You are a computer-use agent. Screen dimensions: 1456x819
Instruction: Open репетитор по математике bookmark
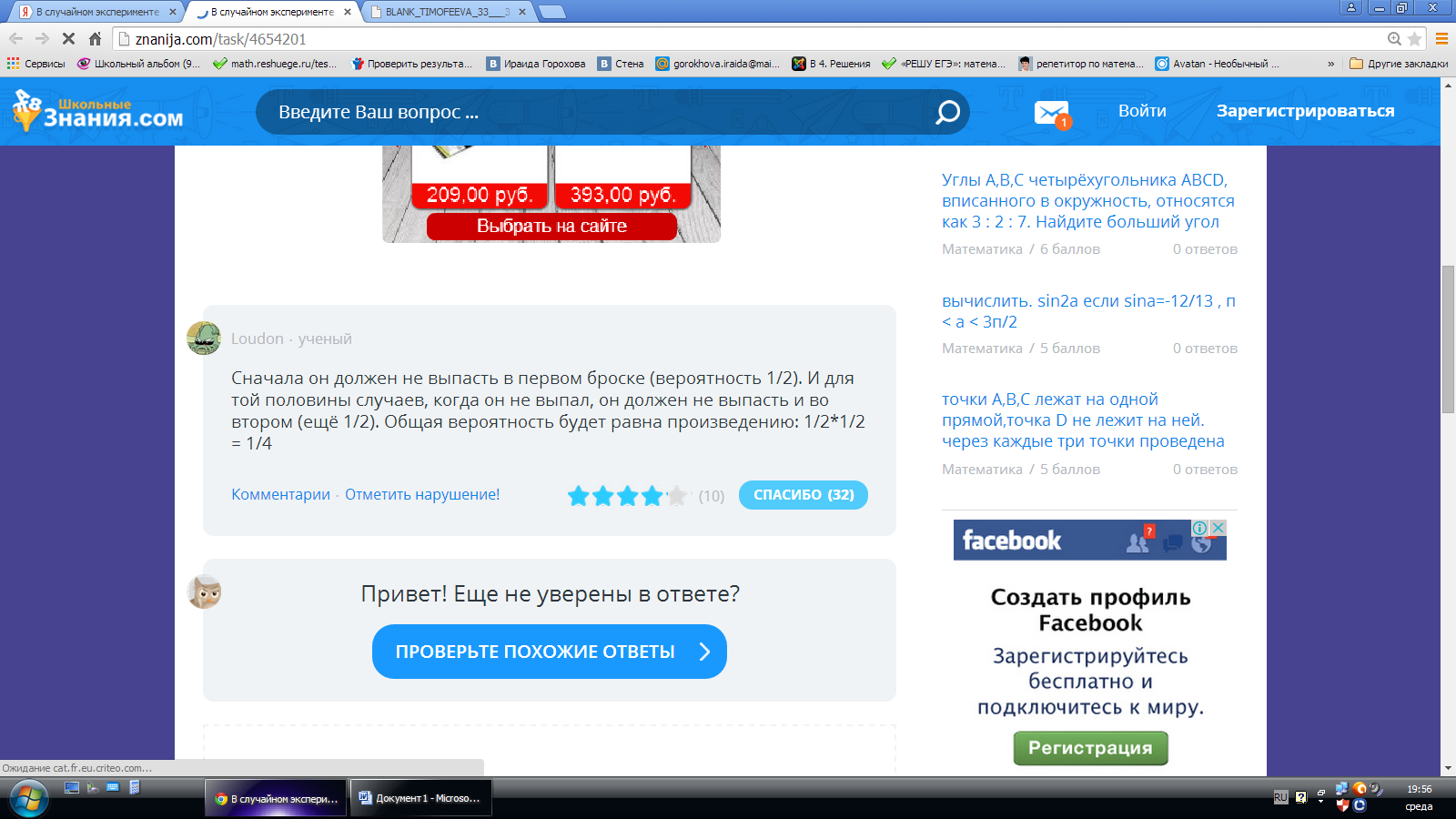[1081, 64]
